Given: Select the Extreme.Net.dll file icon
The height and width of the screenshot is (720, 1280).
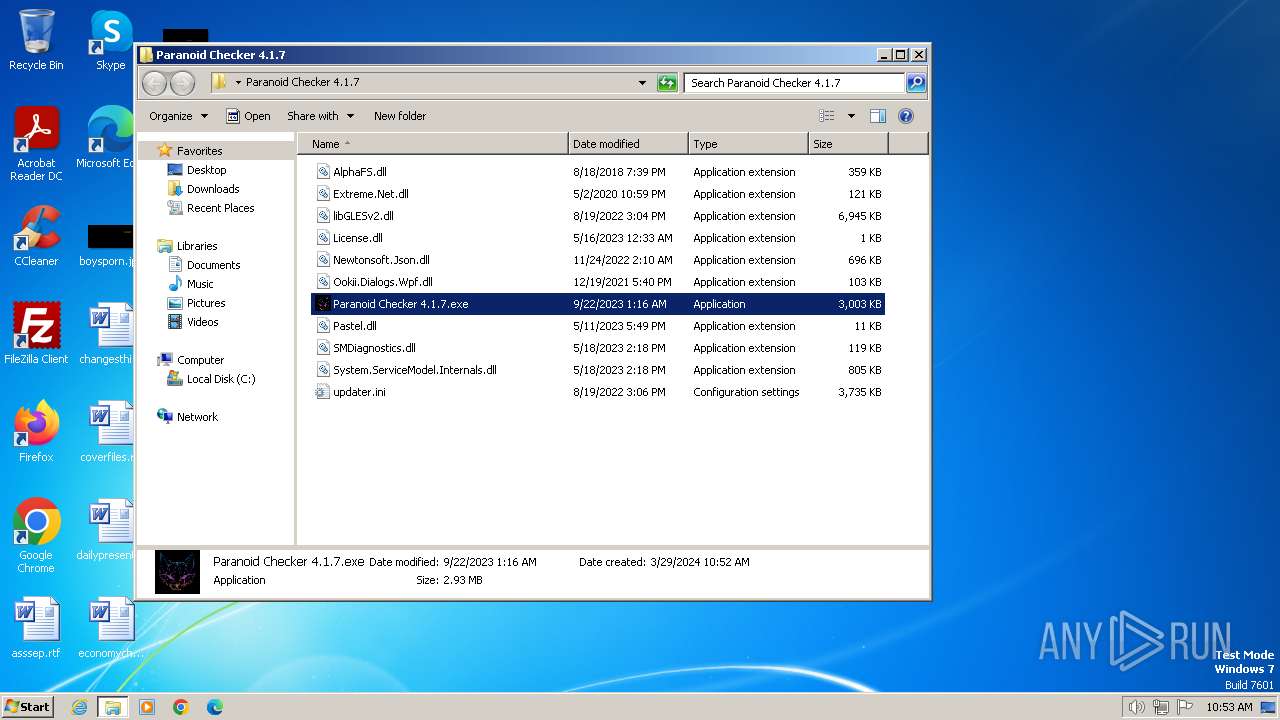Looking at the screenshot, I should click(x=323, y=194).
